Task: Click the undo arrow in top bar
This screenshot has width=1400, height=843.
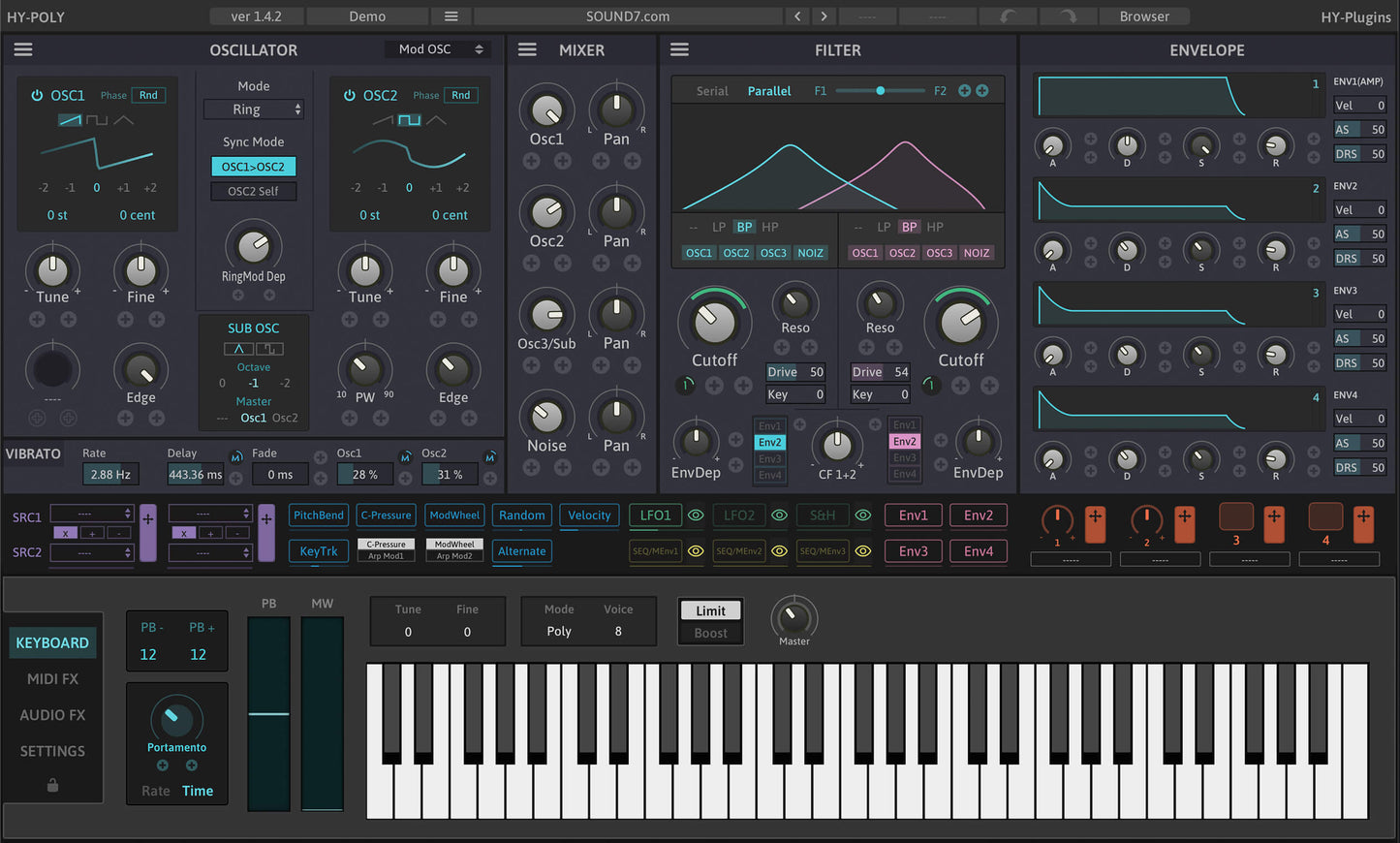Action: tap(1008, 16)
